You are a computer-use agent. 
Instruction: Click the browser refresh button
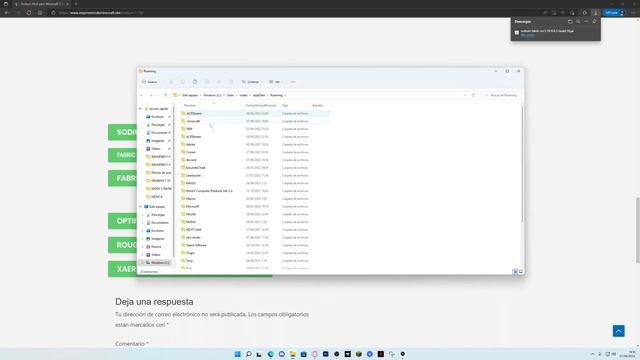click(29, 13)
